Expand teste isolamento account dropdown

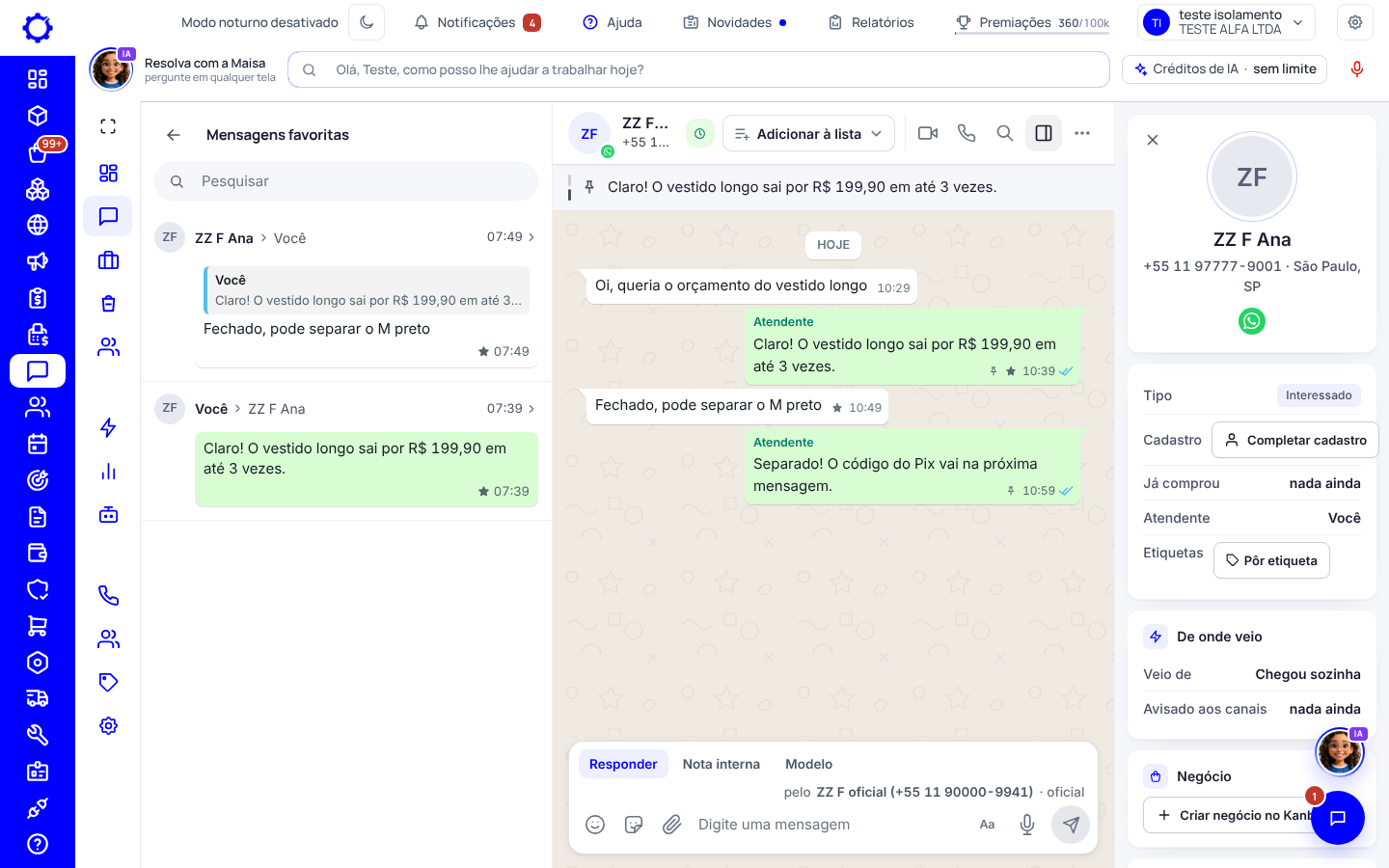(x=1226, y=22)
